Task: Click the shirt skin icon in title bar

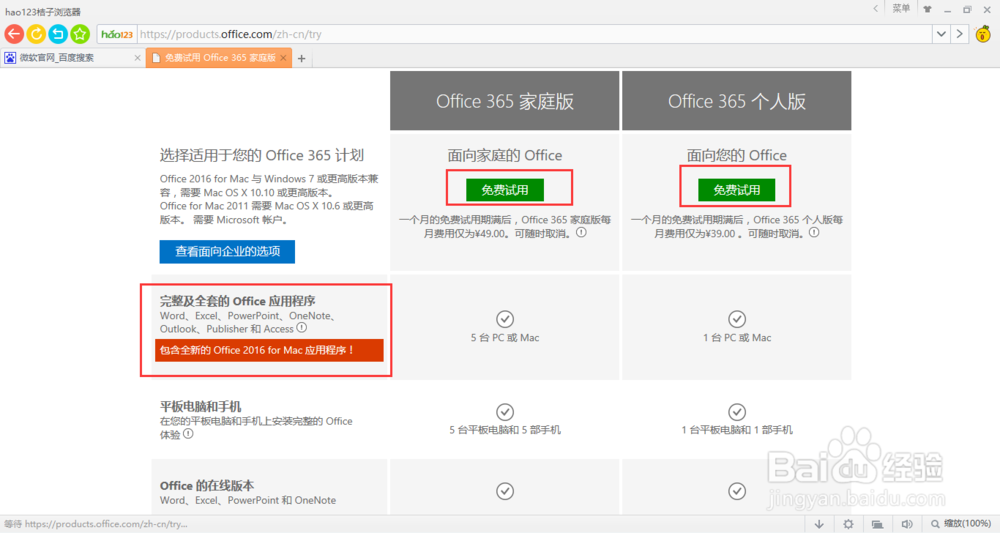Action: tap(927, 9)
